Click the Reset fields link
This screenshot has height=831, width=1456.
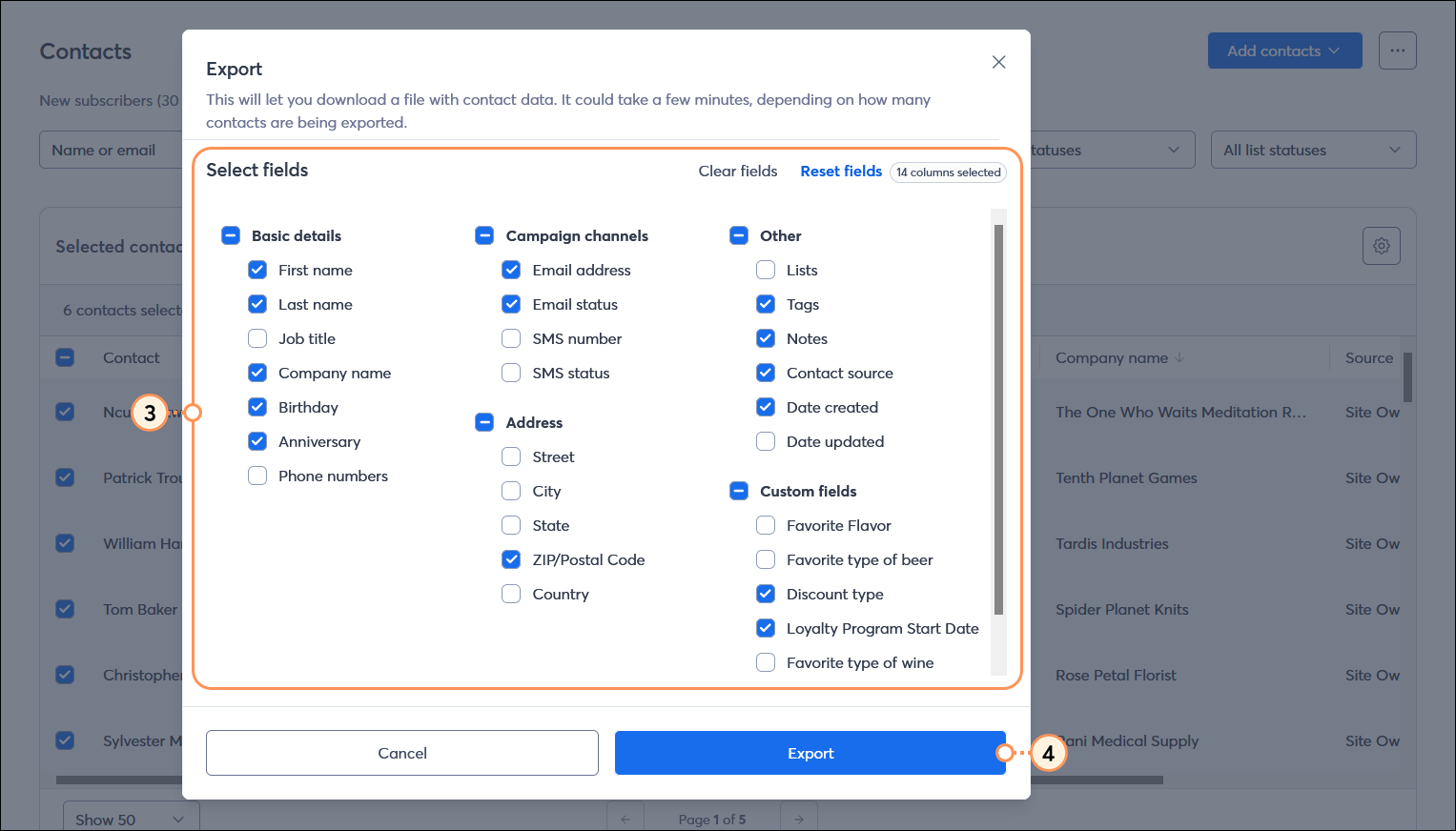841,171
